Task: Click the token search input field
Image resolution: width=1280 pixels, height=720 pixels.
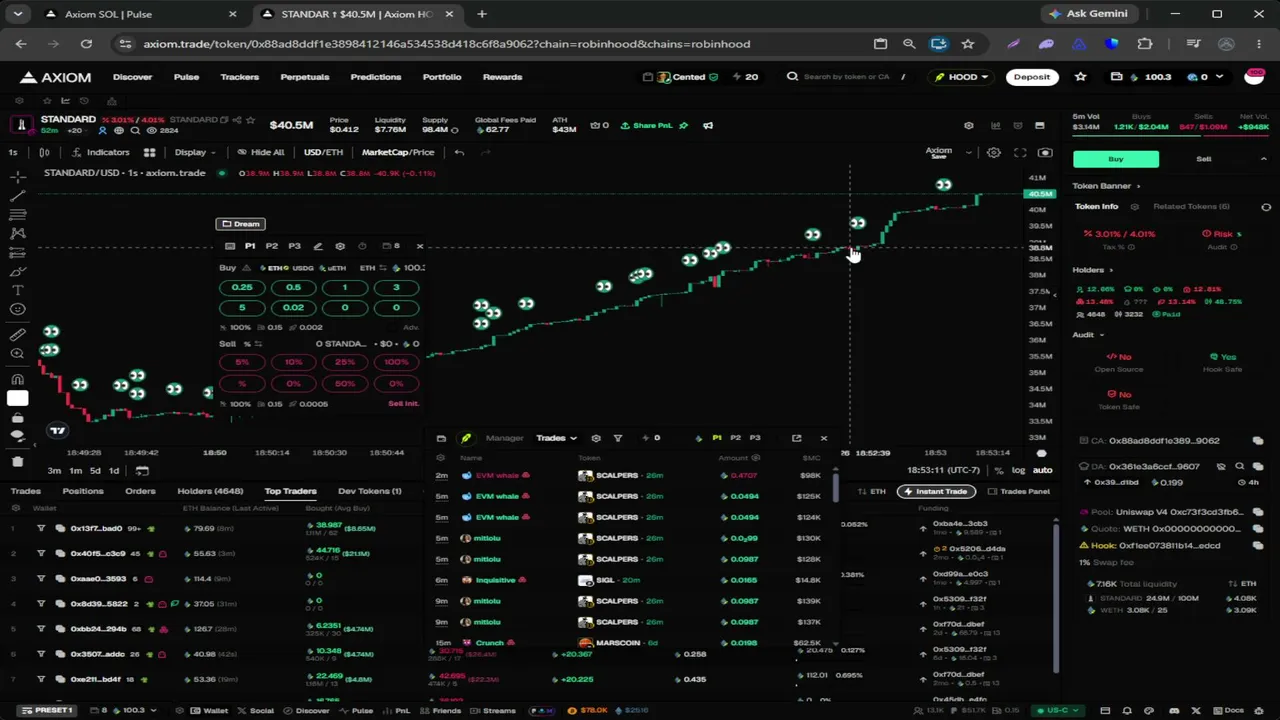Action: click(x=846, y=77)
